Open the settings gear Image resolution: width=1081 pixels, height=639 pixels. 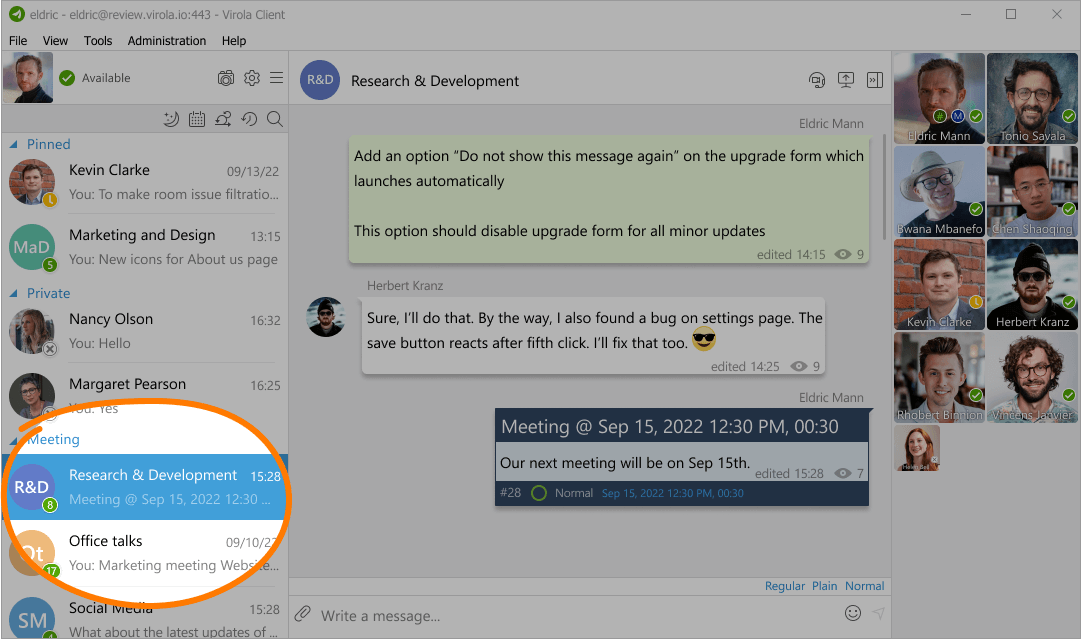point(252,77)
